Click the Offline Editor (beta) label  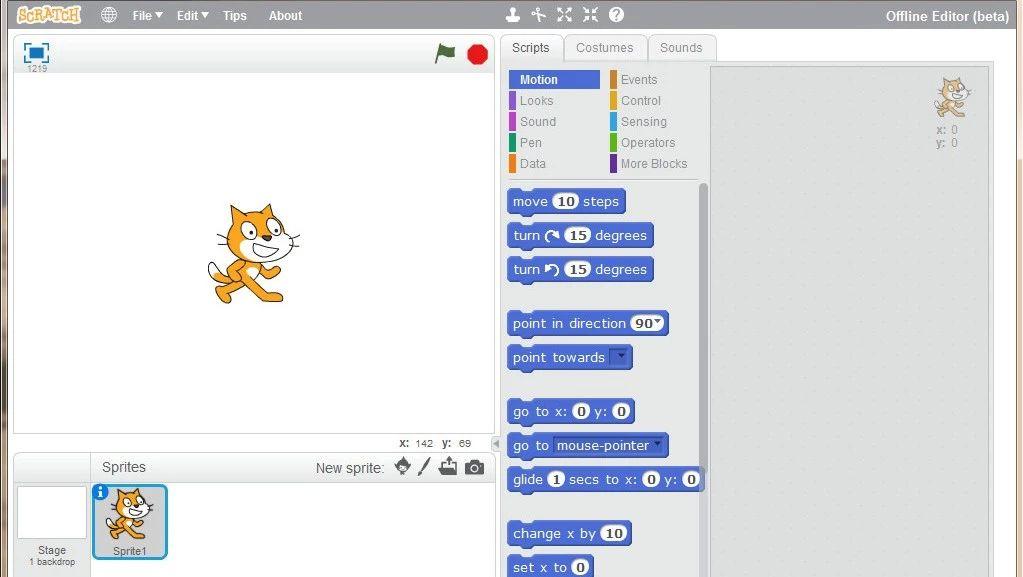(x=947, y=16)
